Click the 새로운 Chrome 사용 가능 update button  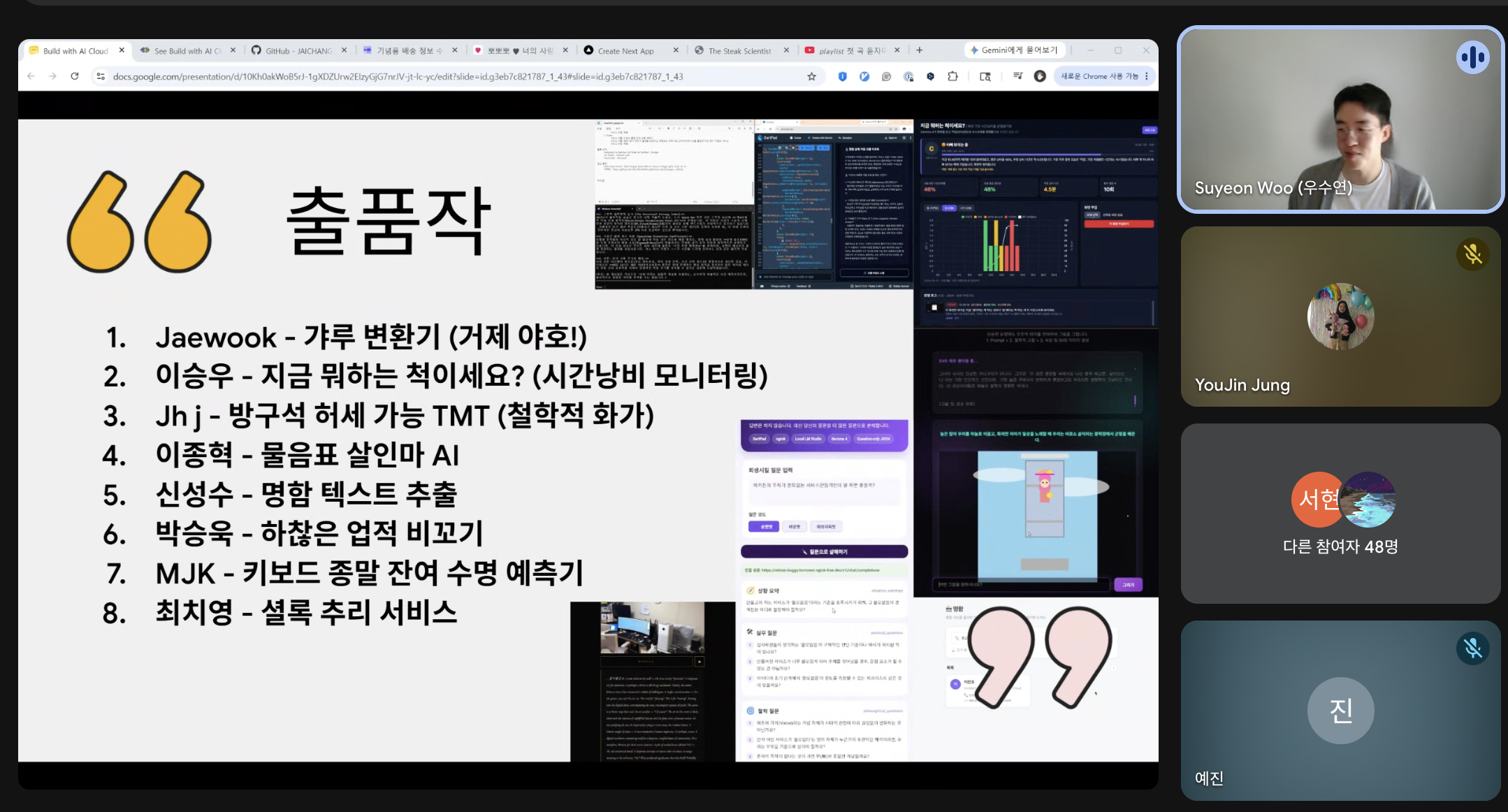click(x=1099, y=76)
